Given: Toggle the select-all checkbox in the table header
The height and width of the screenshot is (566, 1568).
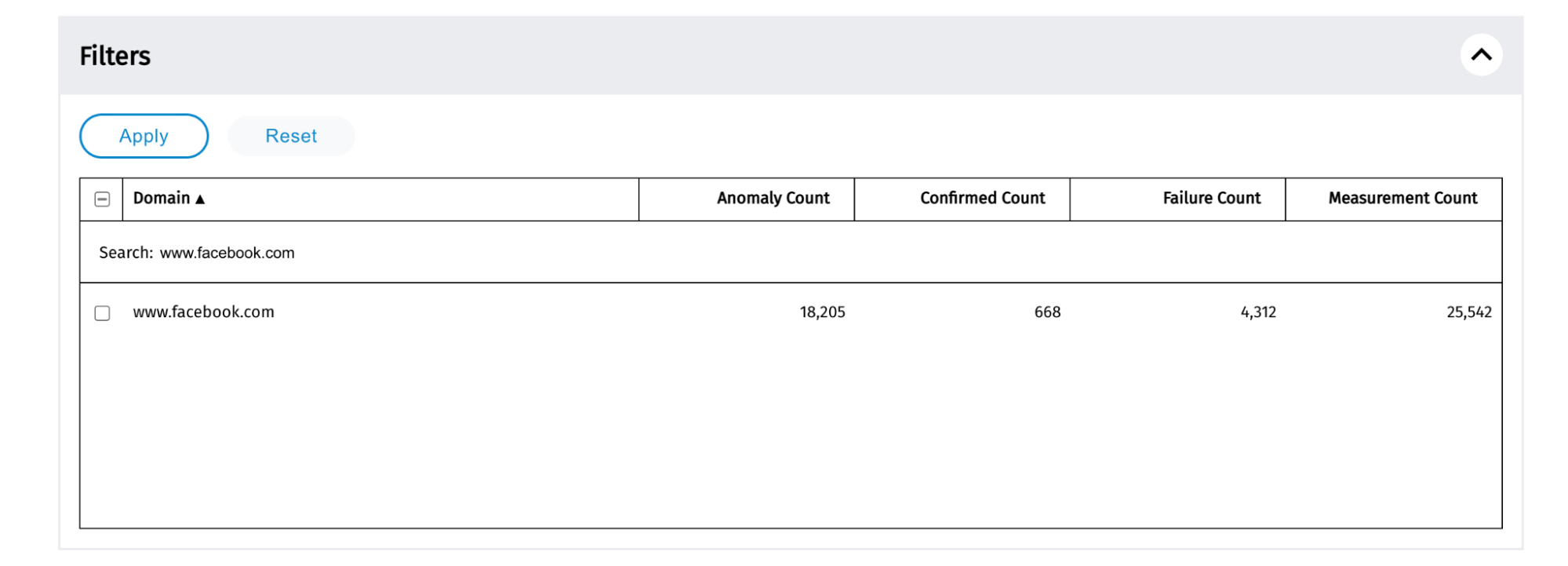Looking at the screenshot, I should coord(102,199).
